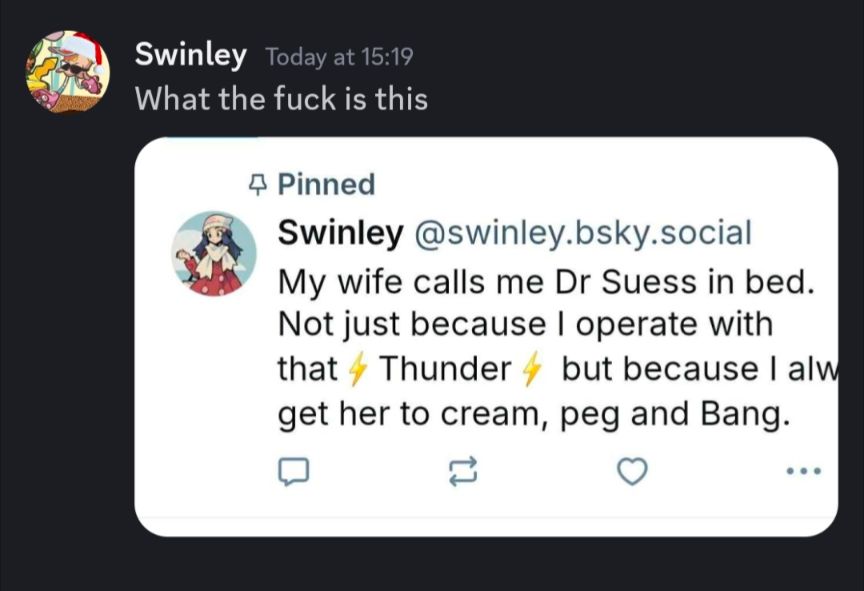Select the "Pinned" label on the post
Screen dimensions: 864x591
click(x=326, y=185)
